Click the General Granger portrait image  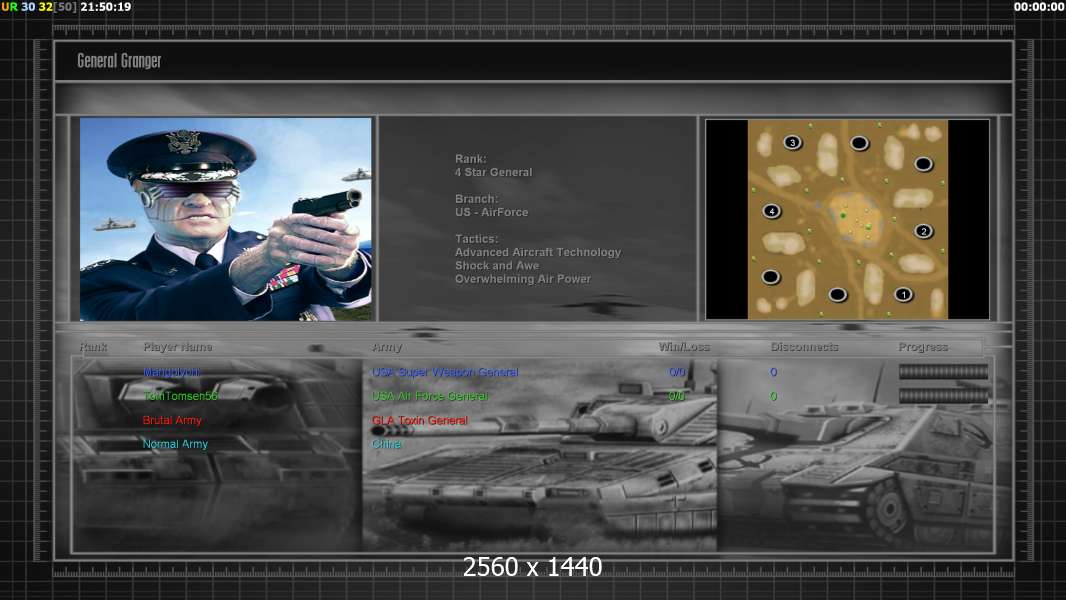[226, 219]
